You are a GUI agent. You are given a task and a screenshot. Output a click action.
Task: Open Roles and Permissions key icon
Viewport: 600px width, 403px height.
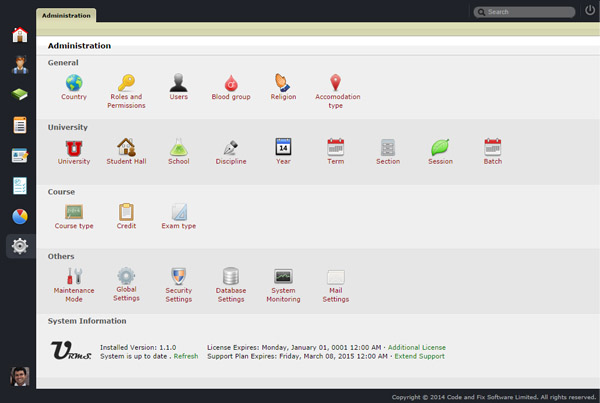point(126,83)
